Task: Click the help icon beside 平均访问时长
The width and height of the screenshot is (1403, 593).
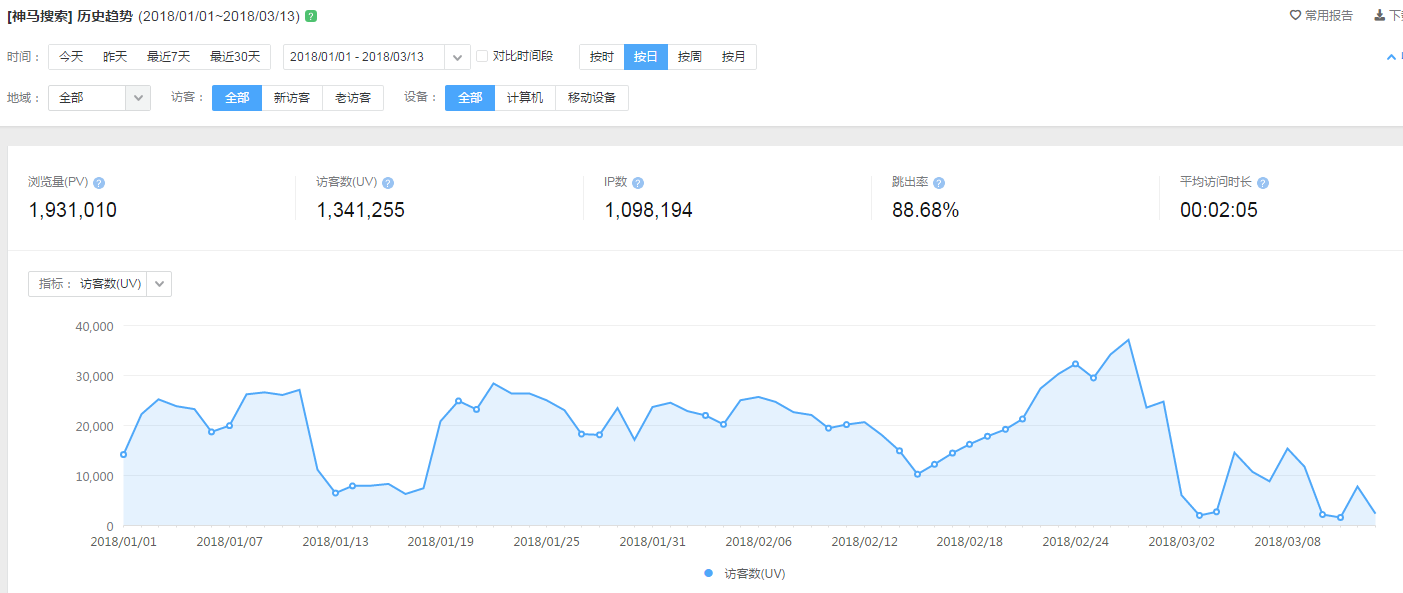Action: pos(1263,183)
